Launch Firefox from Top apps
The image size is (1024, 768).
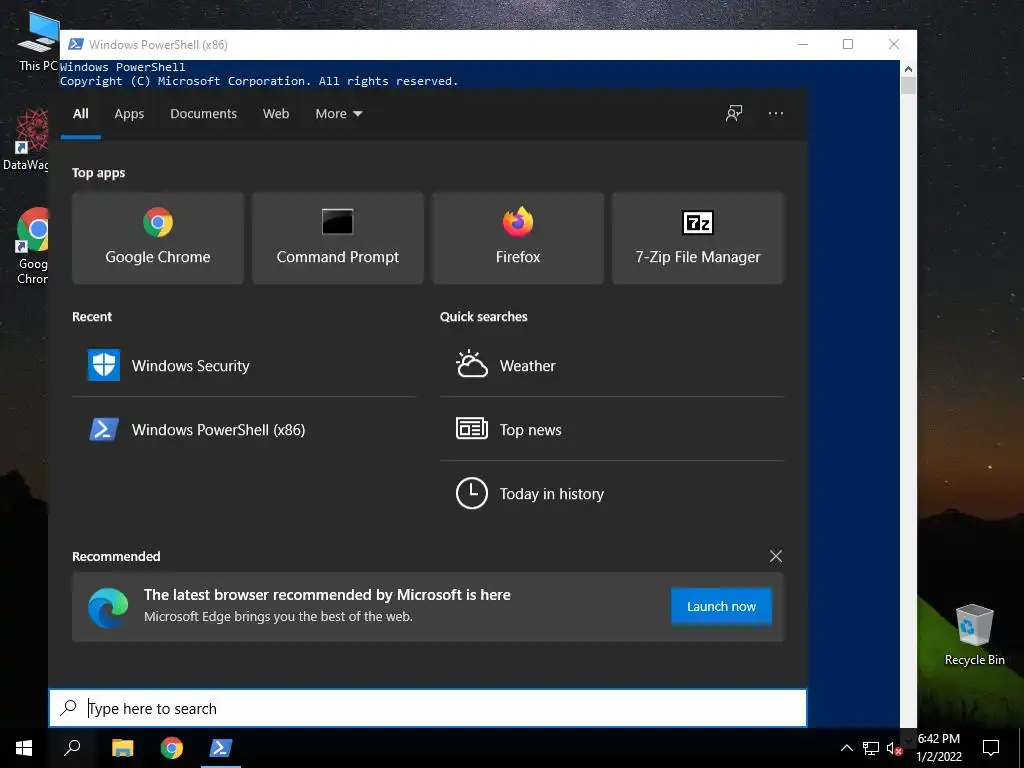coord(518,238)
